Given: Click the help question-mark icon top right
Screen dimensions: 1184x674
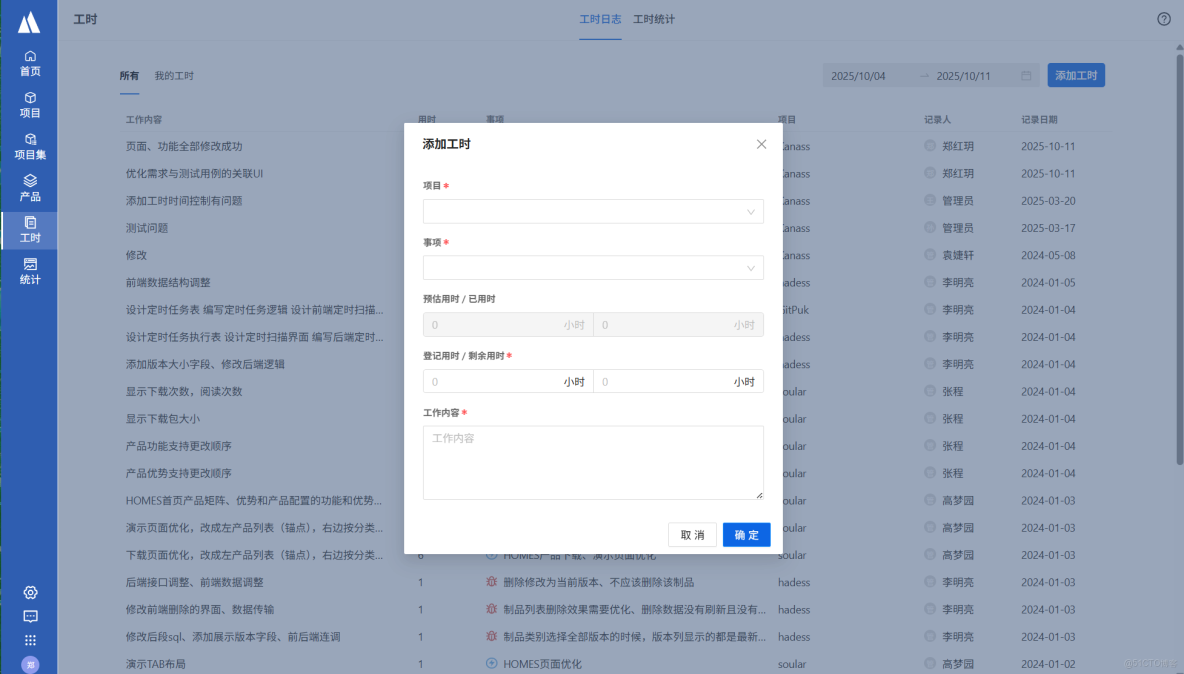Looking at the screenshot, I should 1163,18.
